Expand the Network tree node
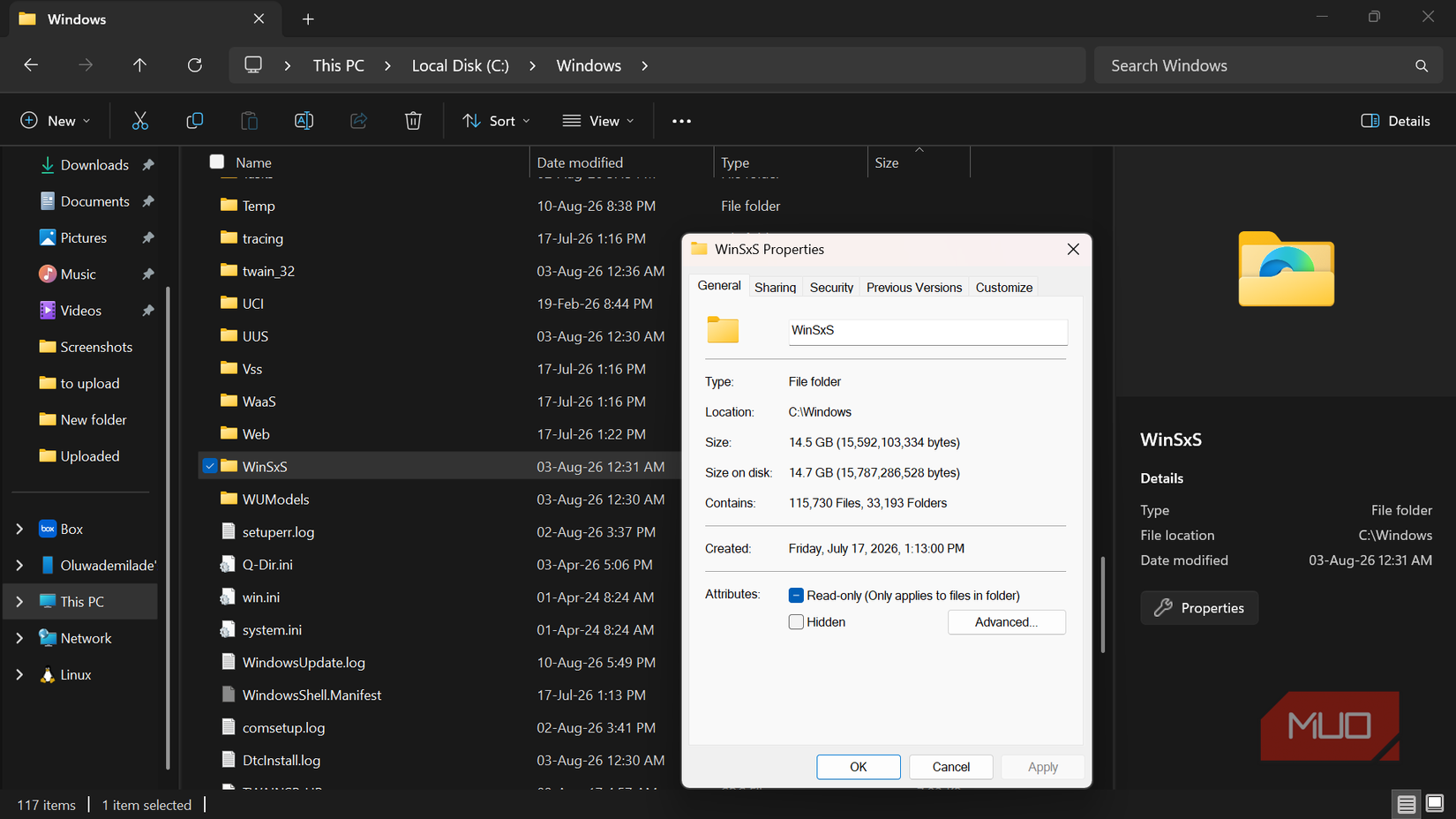The width and height of the screenshot is (1456, 819). click(x=19, y=638)
